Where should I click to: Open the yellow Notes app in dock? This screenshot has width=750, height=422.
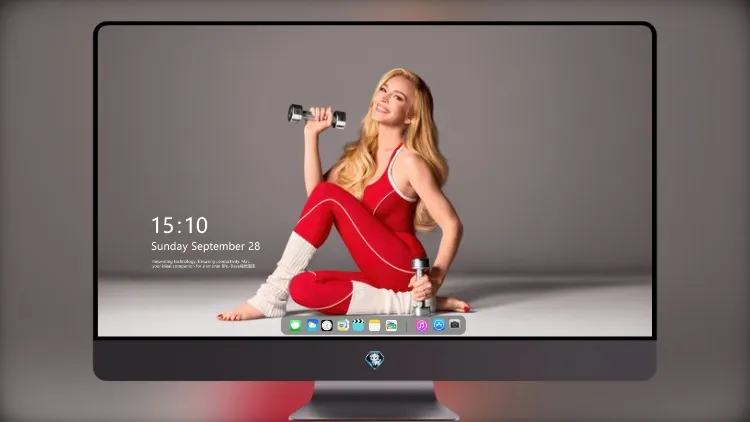375,325
